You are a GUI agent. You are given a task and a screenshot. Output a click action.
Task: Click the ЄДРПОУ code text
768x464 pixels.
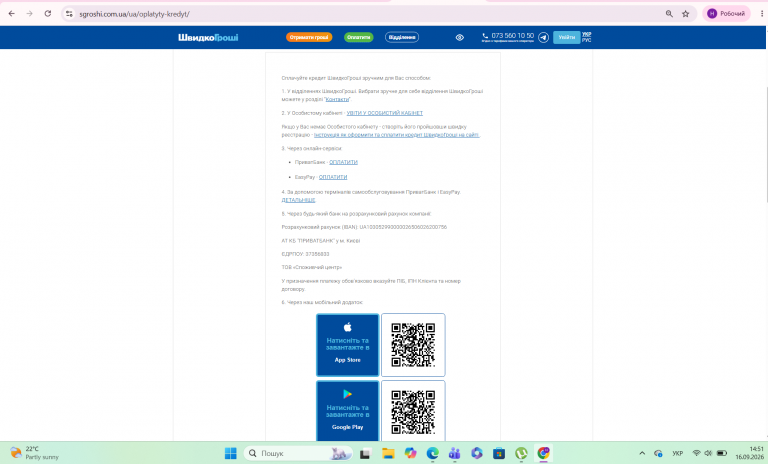tap(305, 254)
